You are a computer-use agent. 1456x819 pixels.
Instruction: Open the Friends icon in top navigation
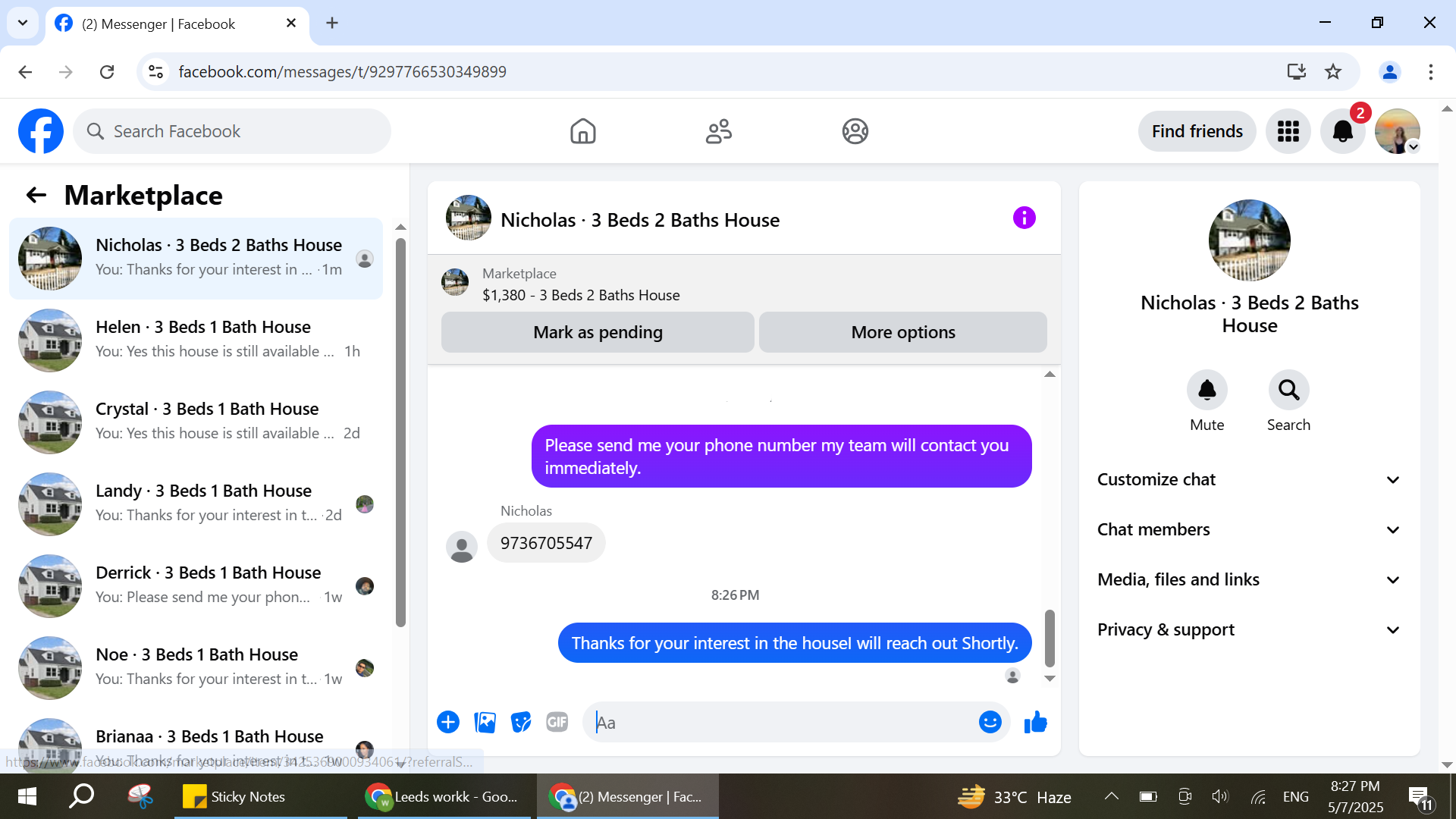pos(718,131)
